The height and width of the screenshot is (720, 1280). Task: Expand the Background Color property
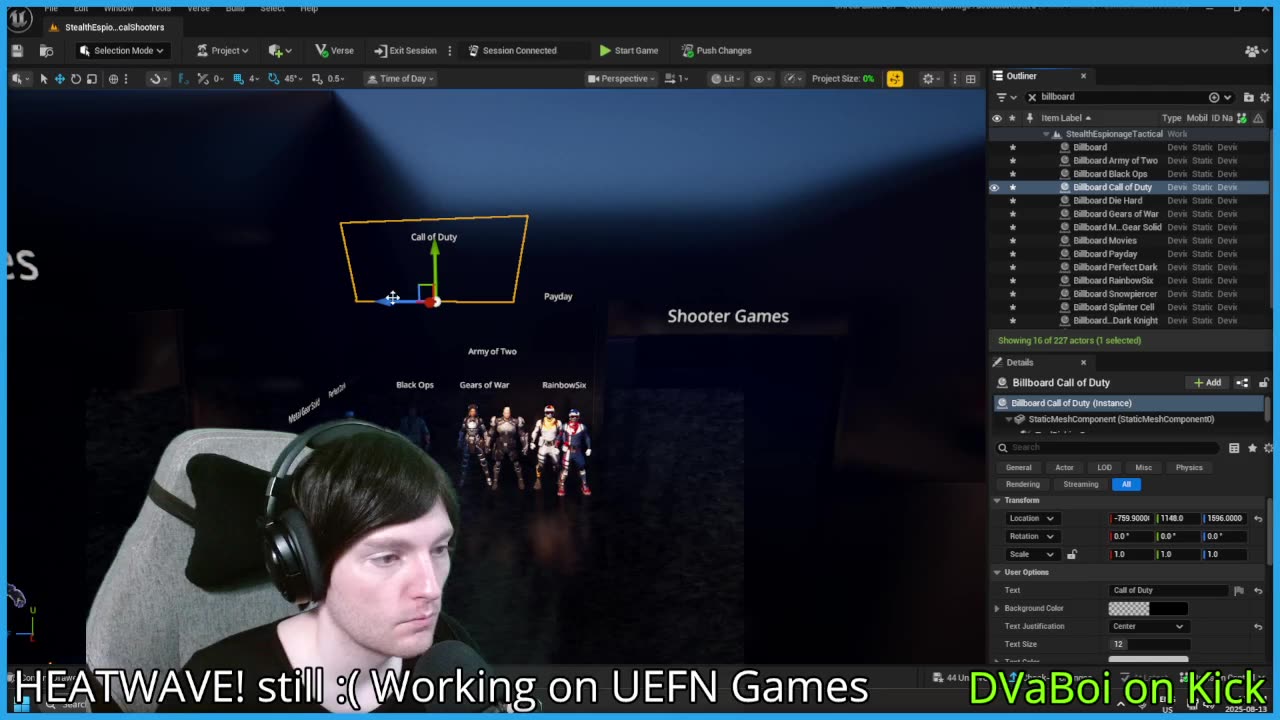coord(996,608)
